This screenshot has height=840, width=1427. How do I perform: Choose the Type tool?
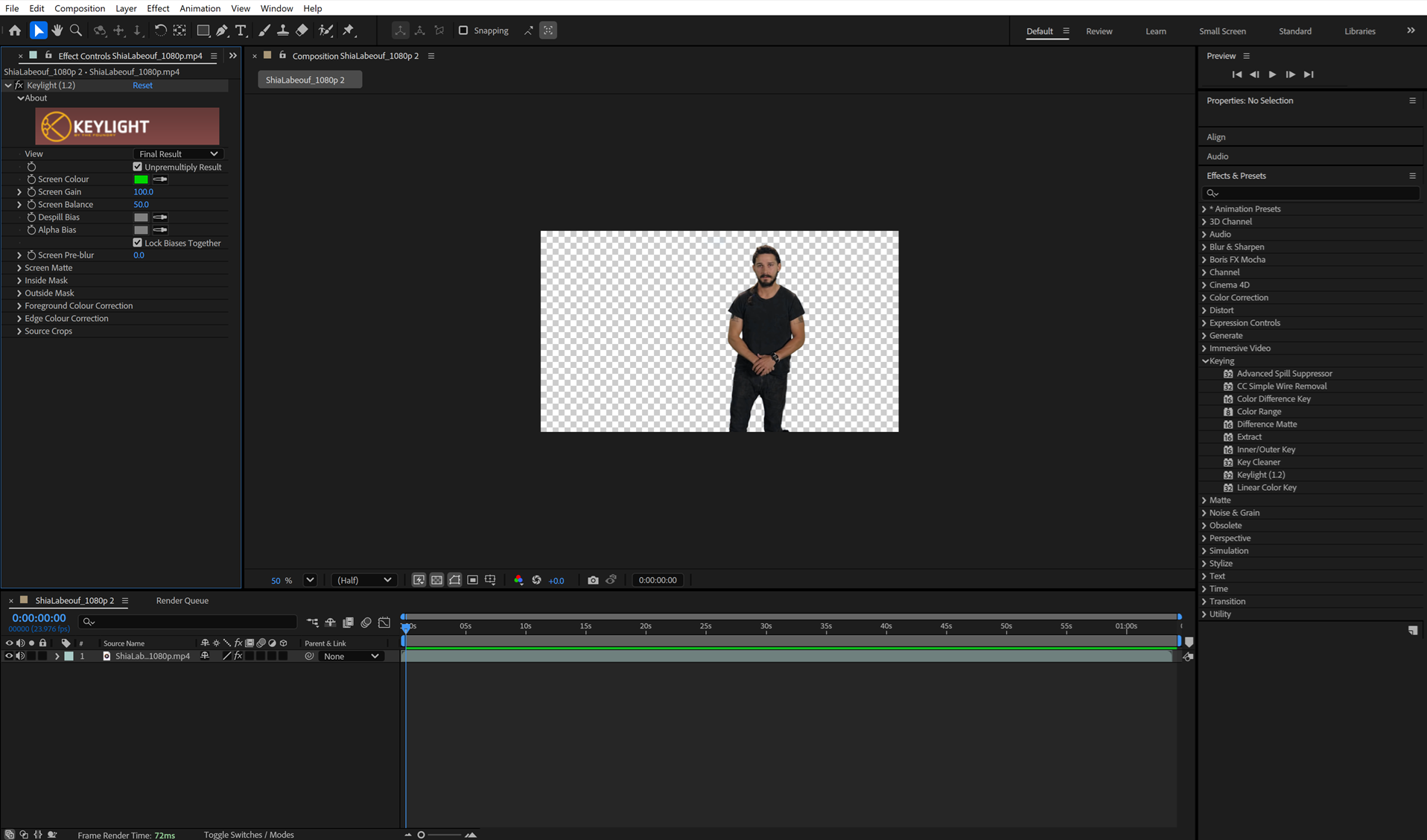click(x=240, y=30)
